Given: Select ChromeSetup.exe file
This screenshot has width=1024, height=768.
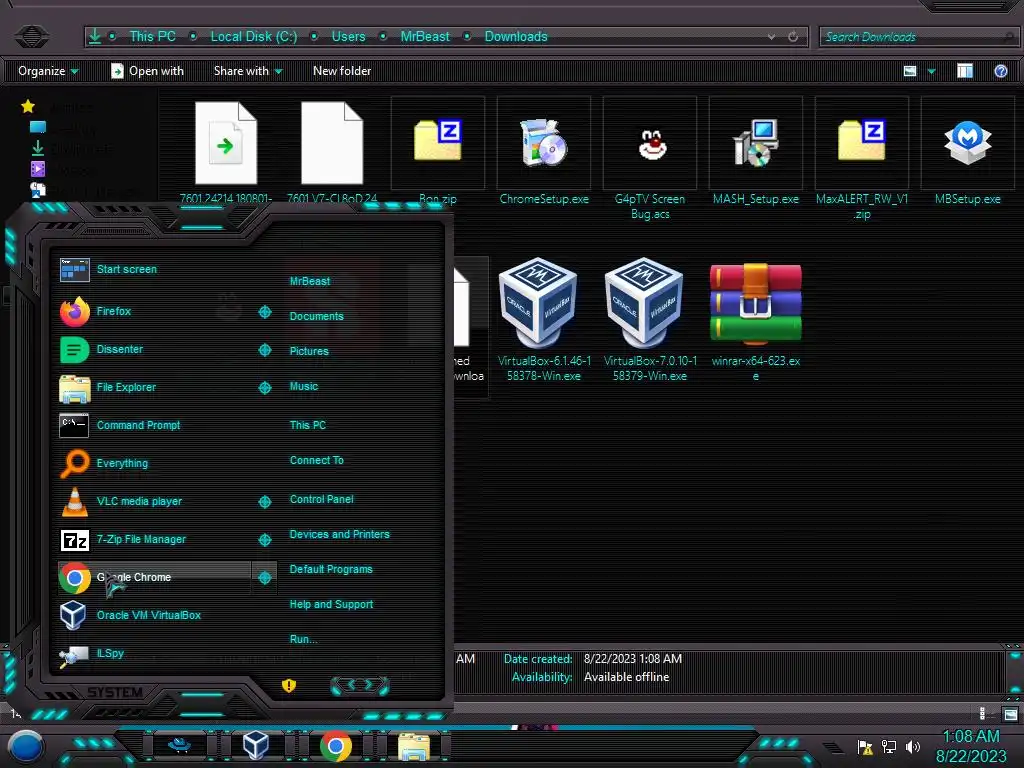Looking at the screenshot, I should click(544, 154).
